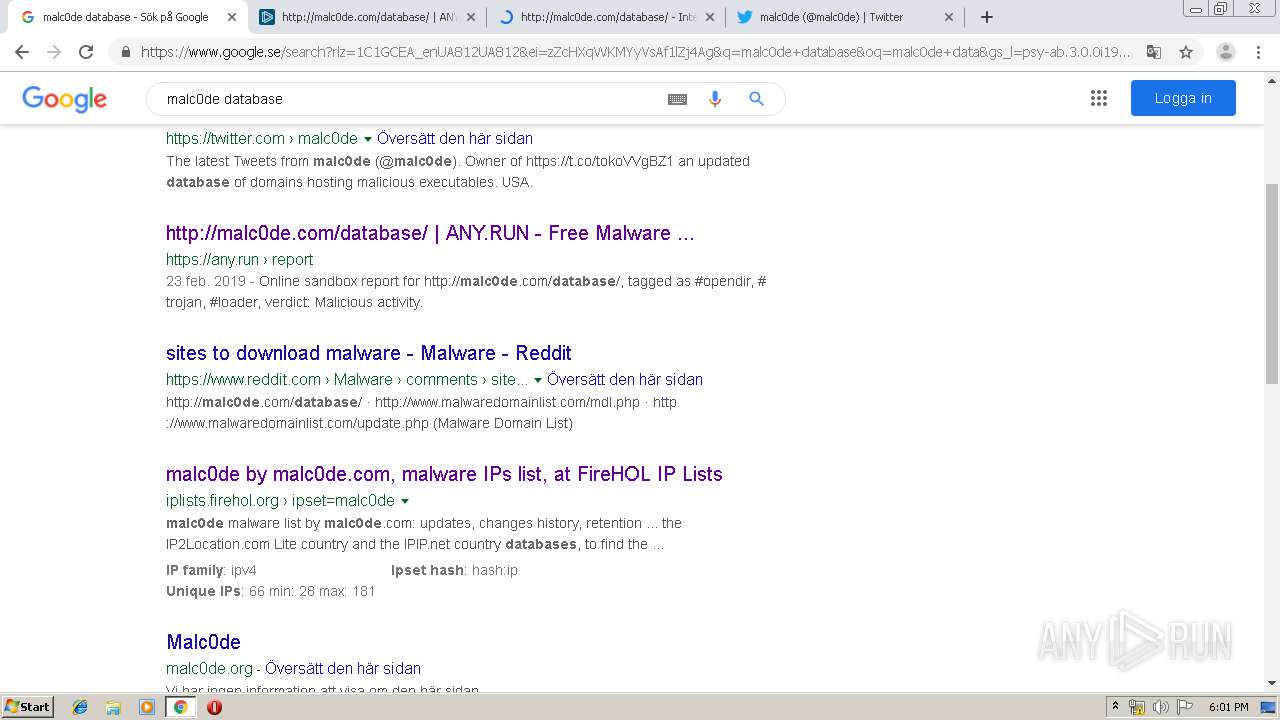Go back using the browser back arrow

(x=22, y=52)
